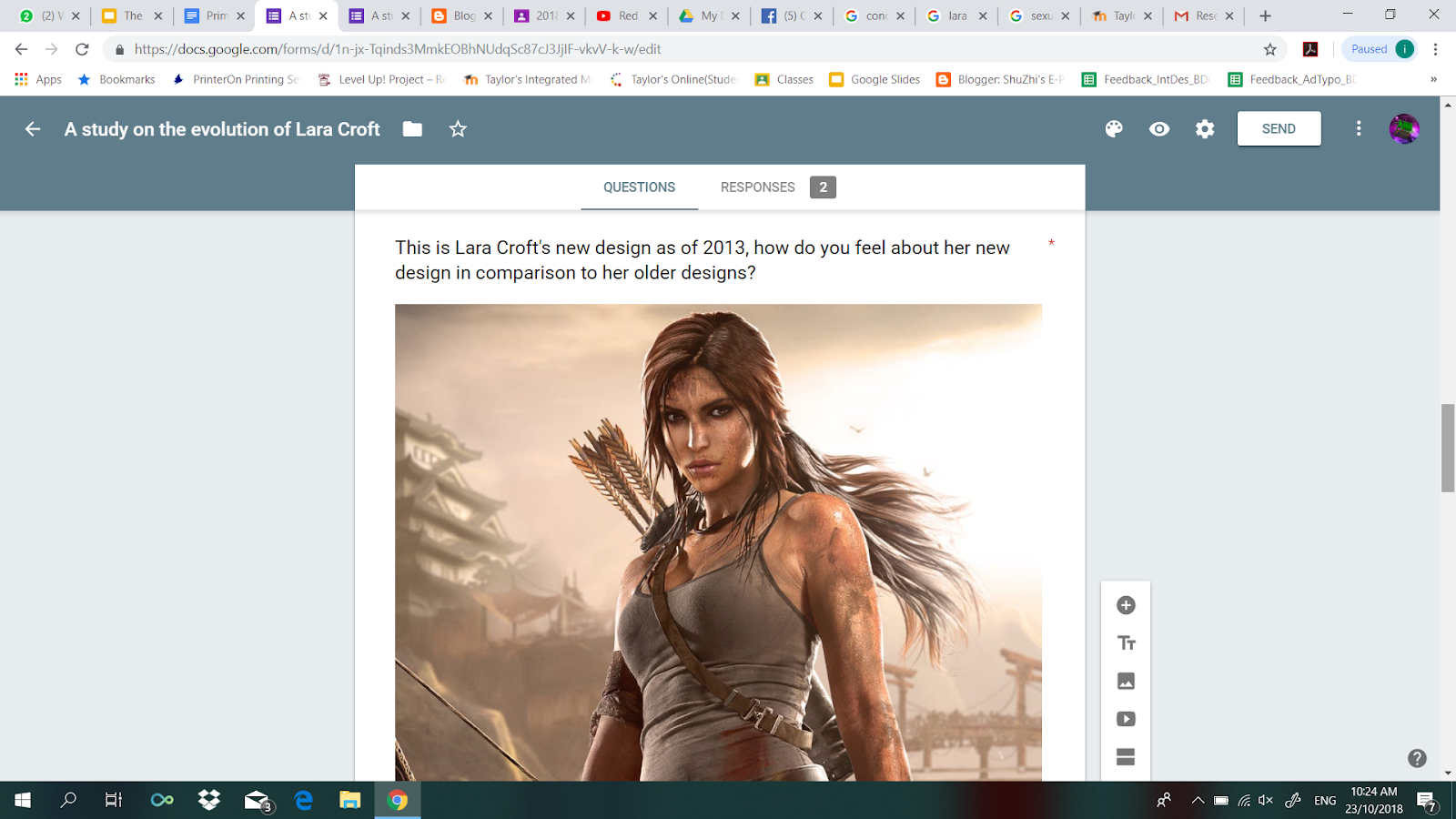The width and height of the screenshot is (1456, 819).
Task: Open the color palette theme customizer
Action: coord(1114,129)
